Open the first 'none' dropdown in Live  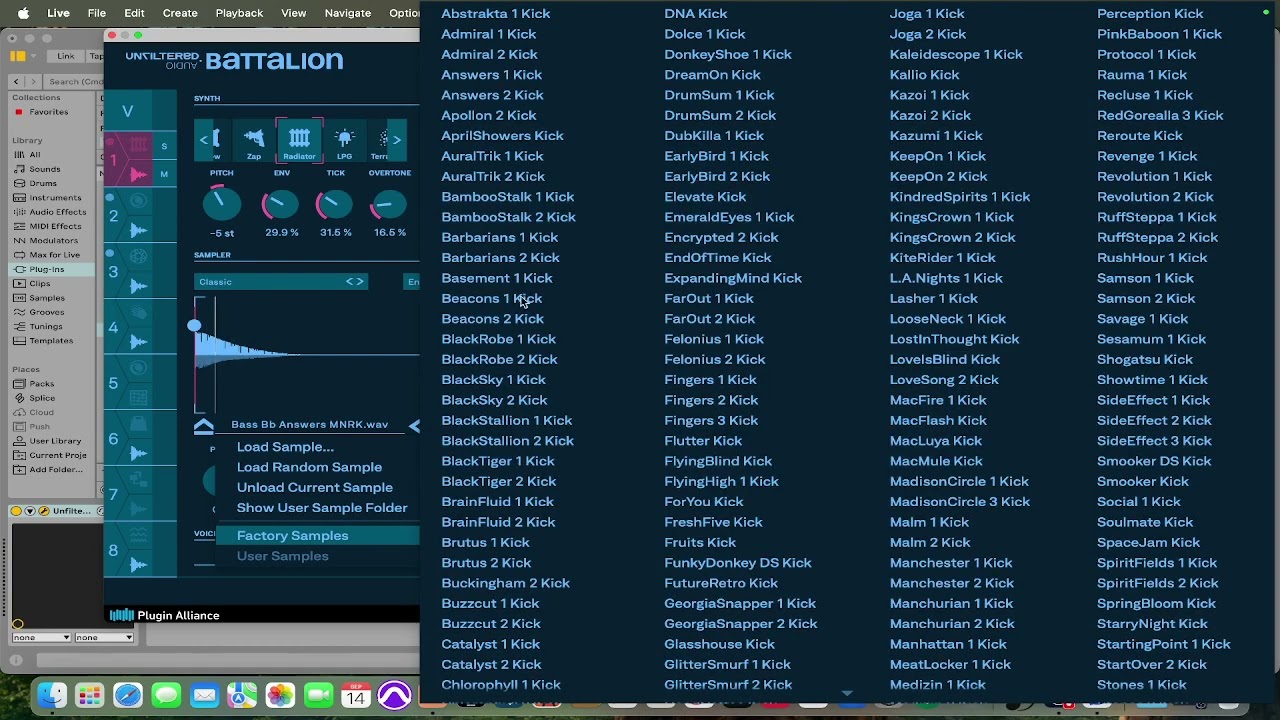click(42, 637)
